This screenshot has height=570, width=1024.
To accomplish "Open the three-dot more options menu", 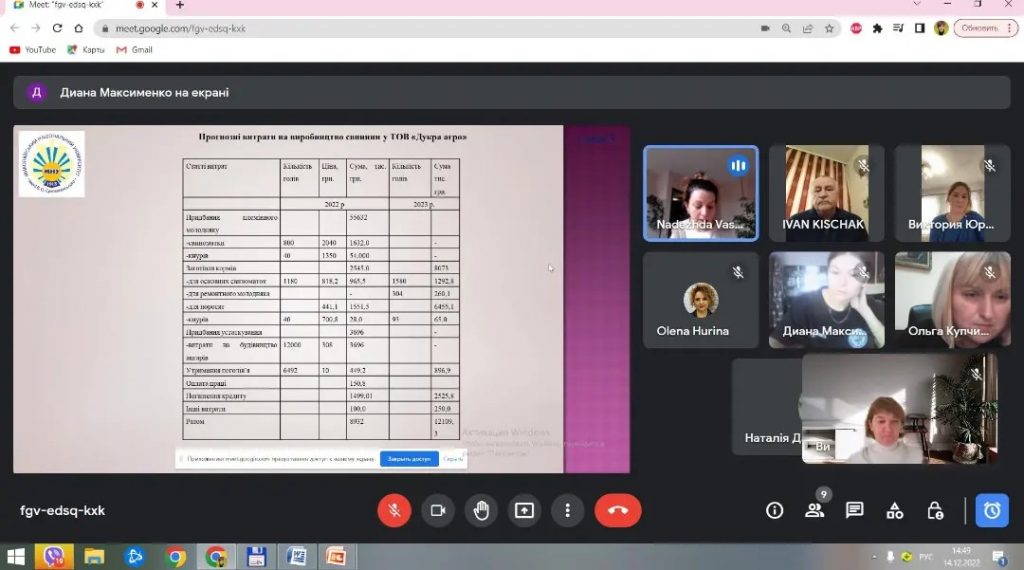I will 567,510.
